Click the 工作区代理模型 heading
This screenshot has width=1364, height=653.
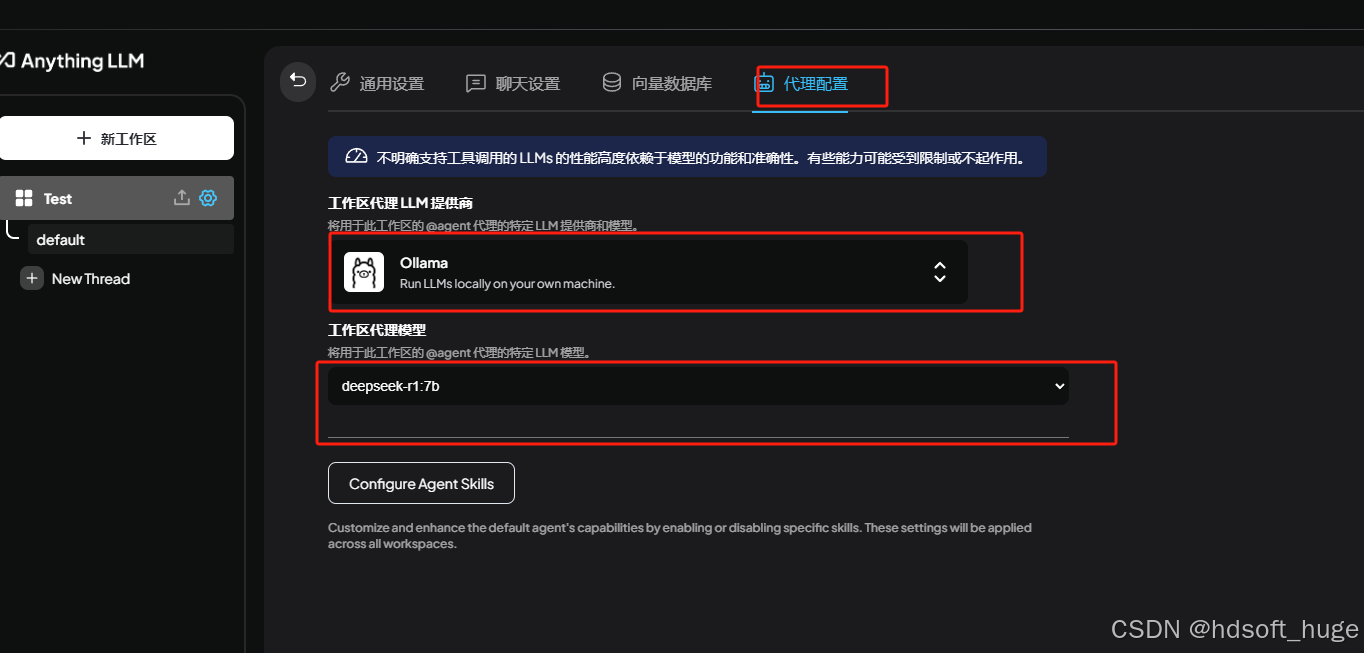[x=378, y=329]
